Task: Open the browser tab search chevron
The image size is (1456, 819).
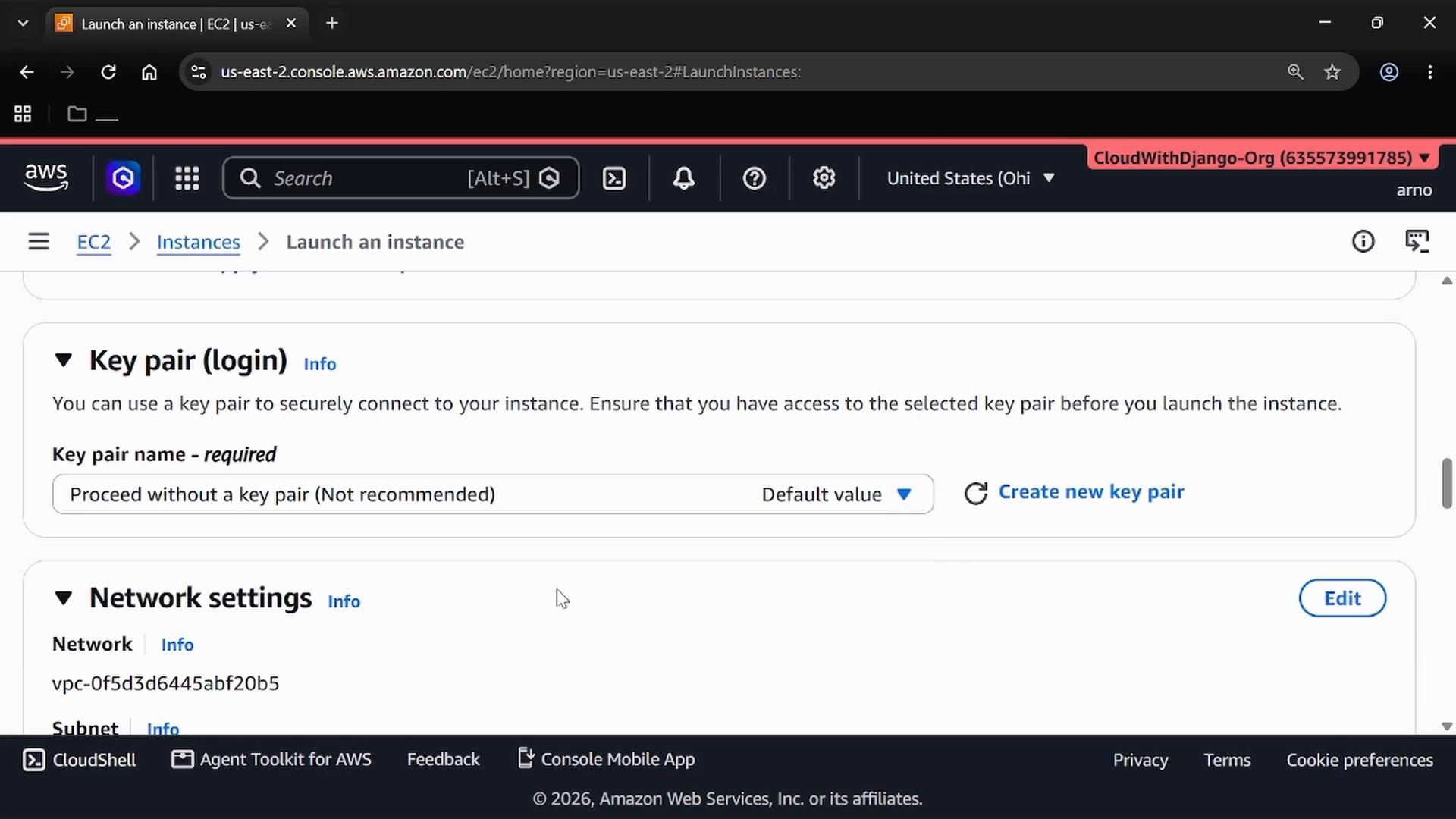Action: (23, 23)
